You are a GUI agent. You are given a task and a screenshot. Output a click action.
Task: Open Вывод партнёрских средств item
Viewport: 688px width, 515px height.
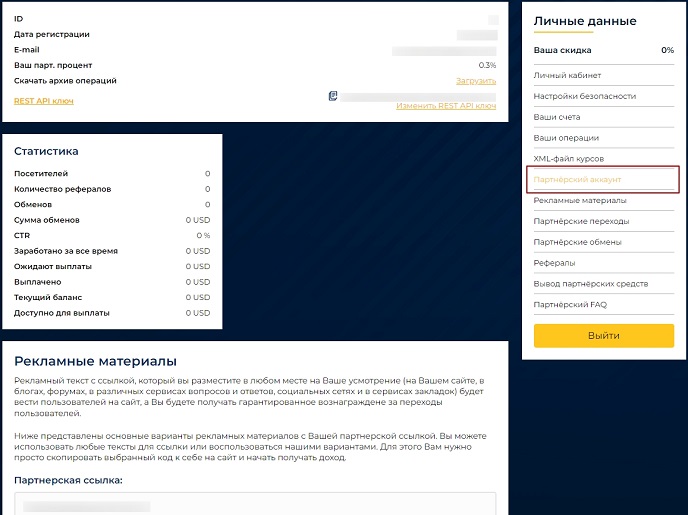point(591,284)
